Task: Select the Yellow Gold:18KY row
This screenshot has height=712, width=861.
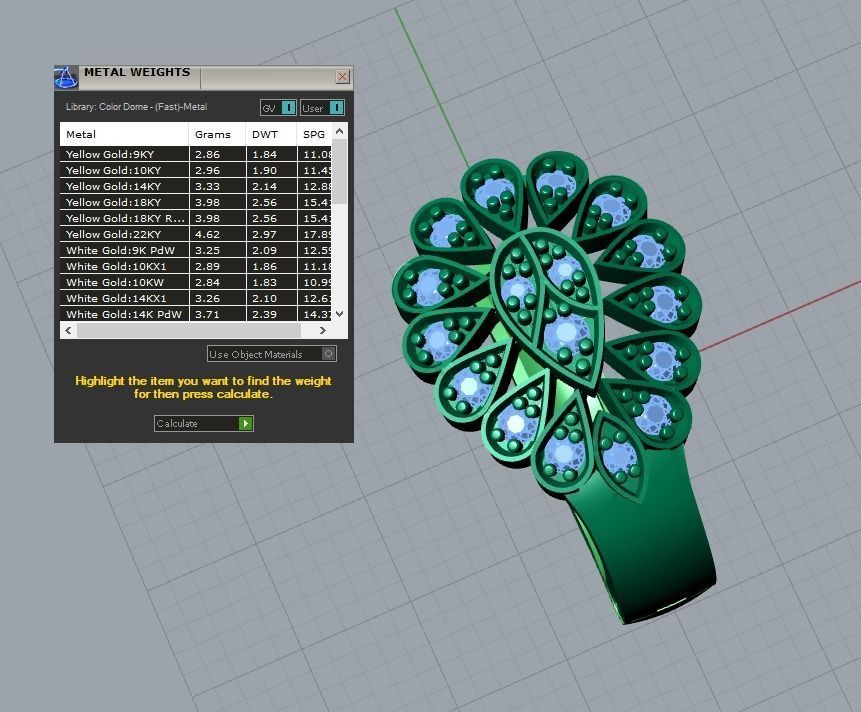Action: [195, 202]
